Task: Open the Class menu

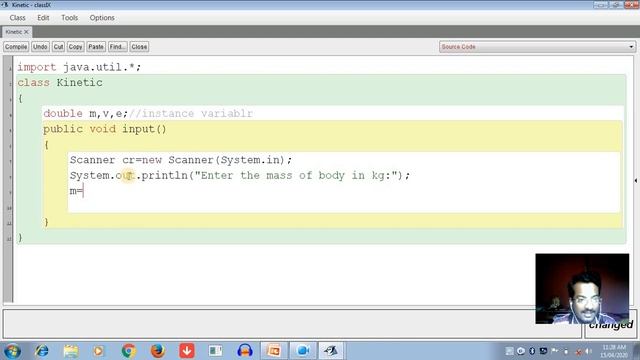Action: [x=18, y=18]
